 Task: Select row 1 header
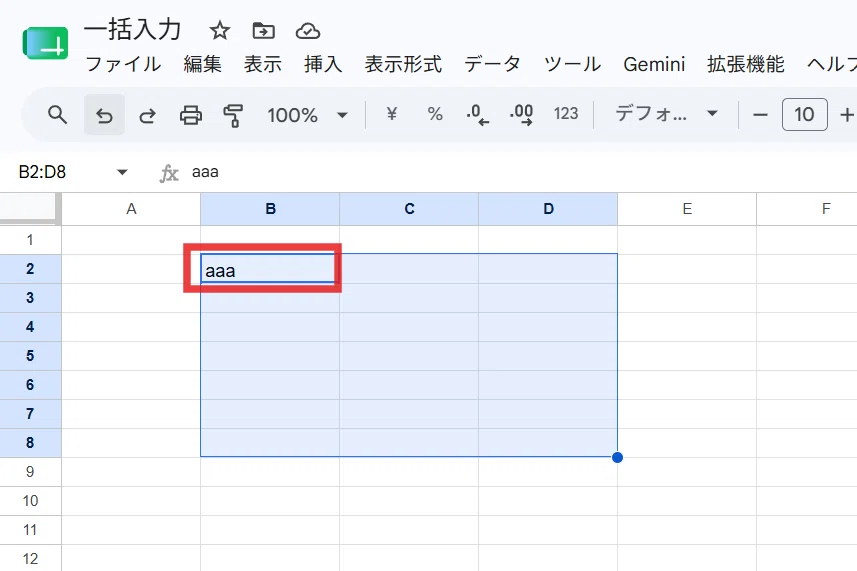pyautogui.click(x=30, y=240)
